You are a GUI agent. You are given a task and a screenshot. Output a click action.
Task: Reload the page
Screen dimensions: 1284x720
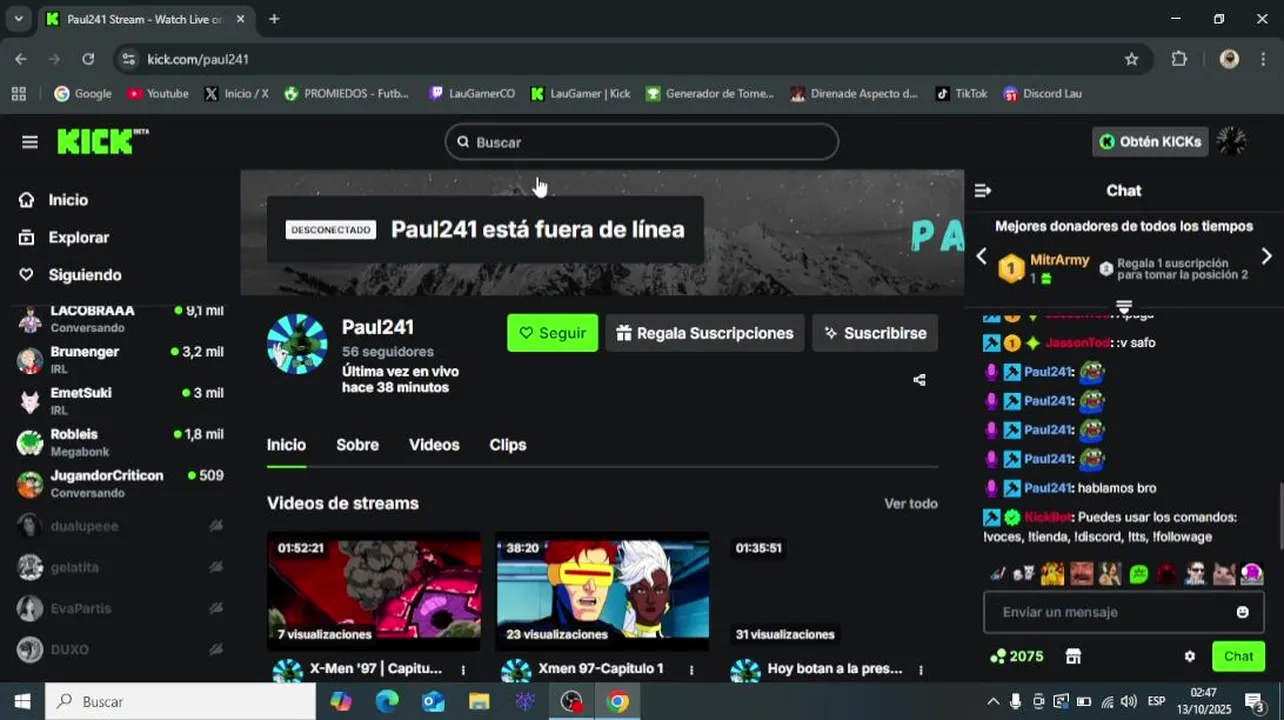pos(88,59)
